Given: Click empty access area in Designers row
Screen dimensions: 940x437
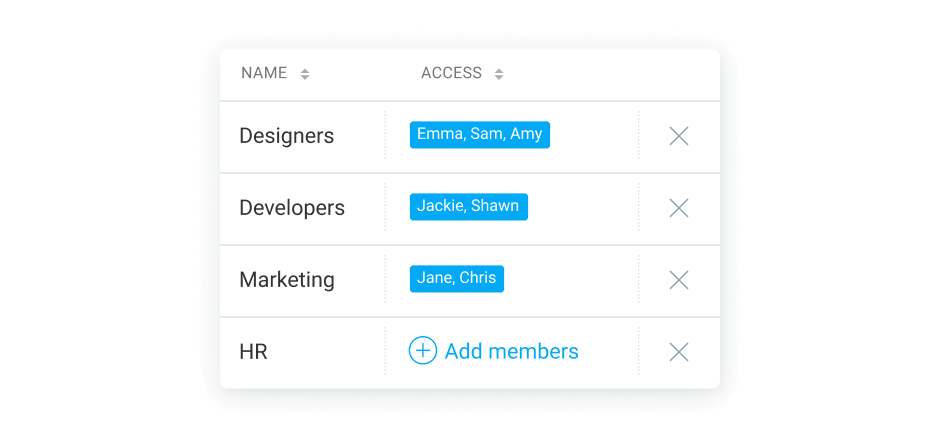Looking at the screenshot, I should 593,136.
